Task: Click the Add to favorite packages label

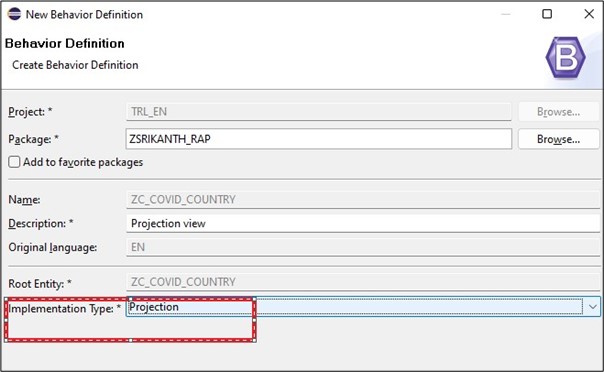Action: pyautogui.click(x=83, y=162)
